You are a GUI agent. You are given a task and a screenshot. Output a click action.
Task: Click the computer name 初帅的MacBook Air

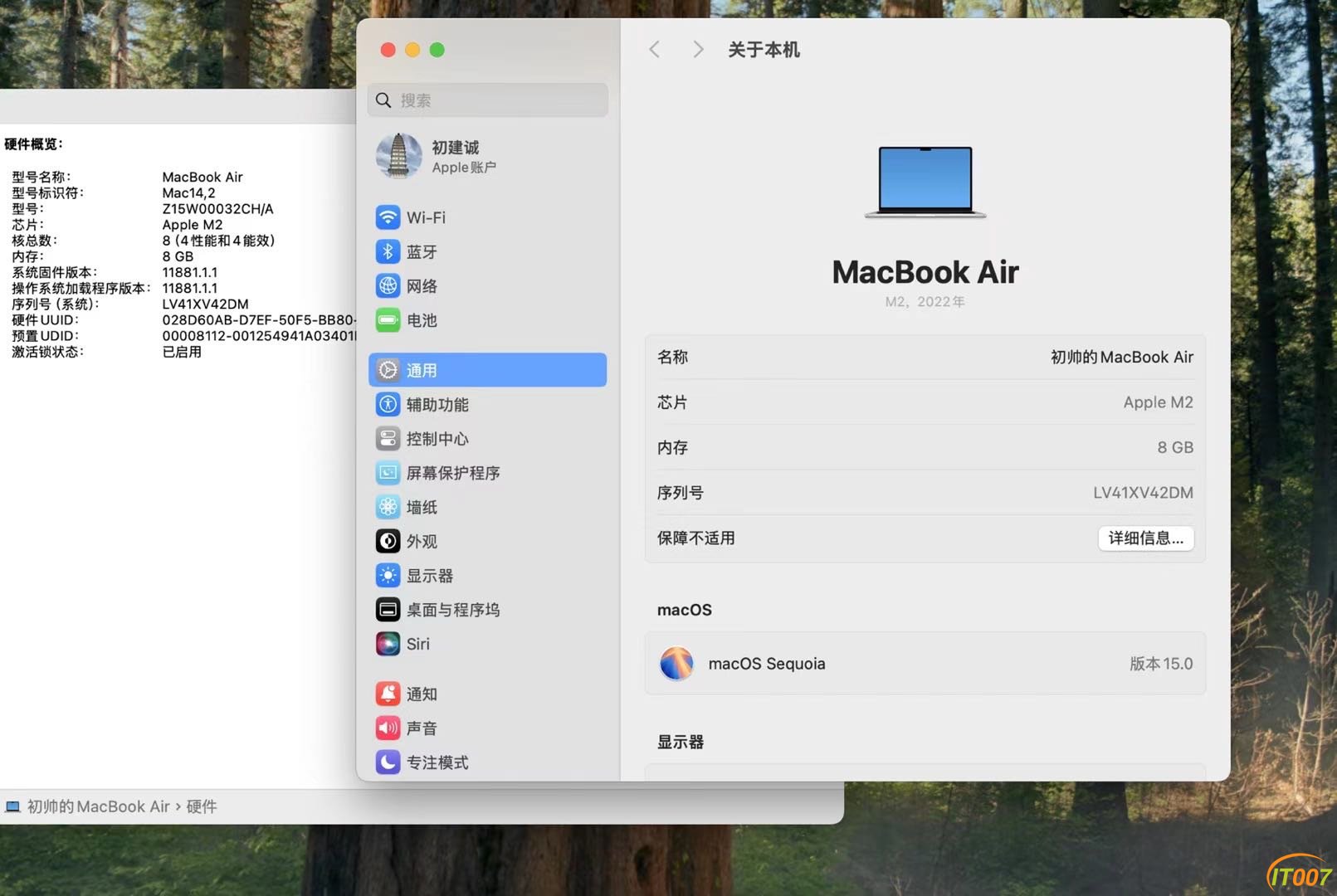[x=1122, y=358]
